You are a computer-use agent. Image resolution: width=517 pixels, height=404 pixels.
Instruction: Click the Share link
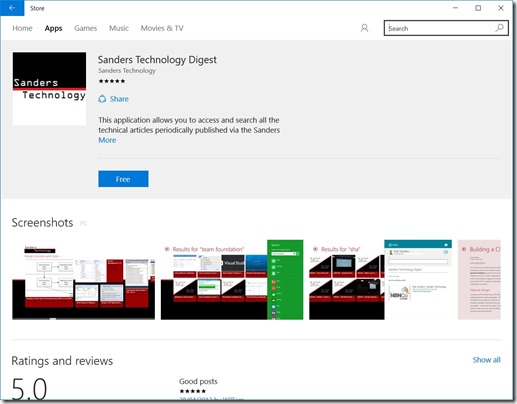[x=119, y=99]
